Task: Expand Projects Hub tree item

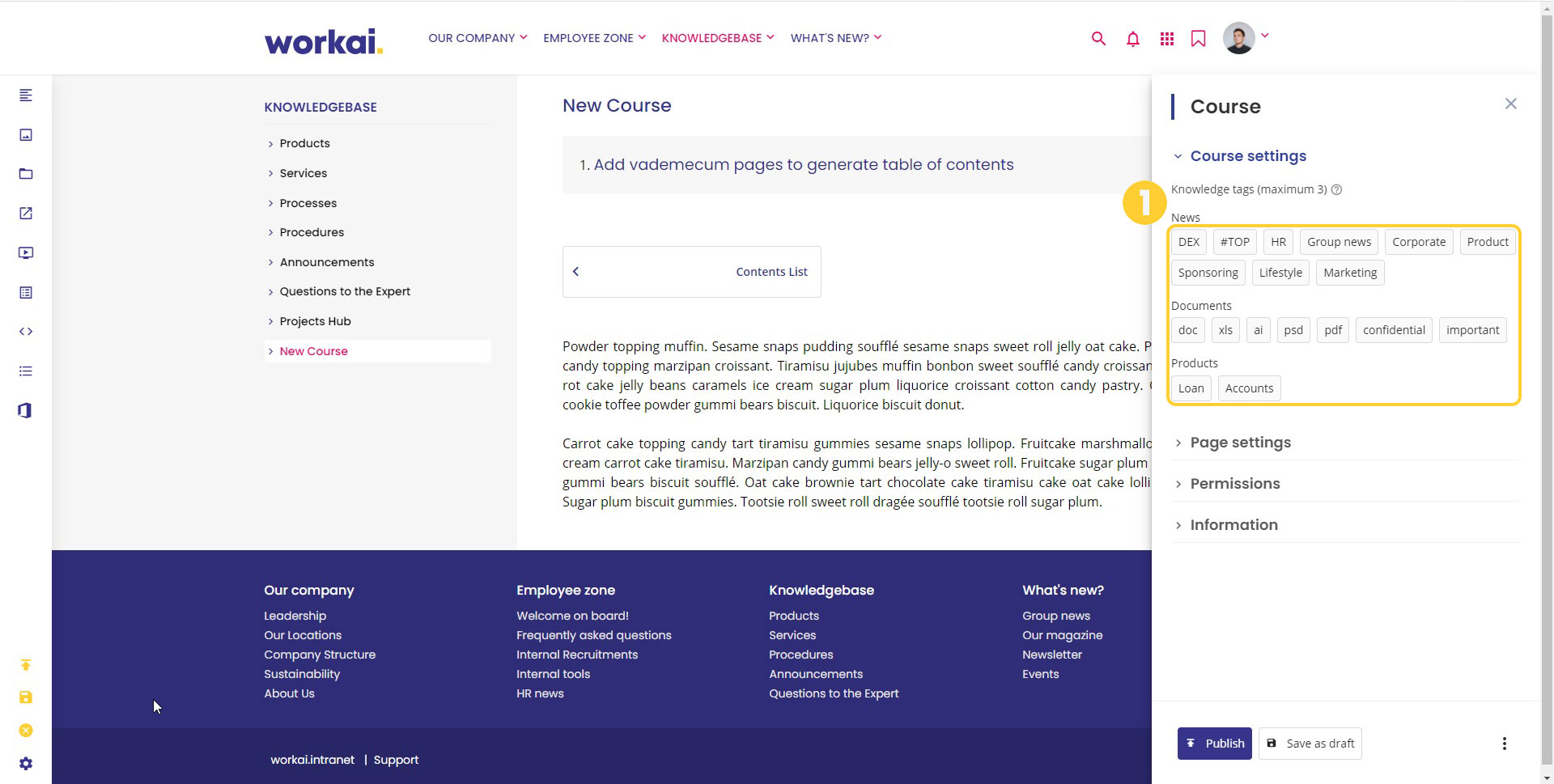Action: (x=270, y=322)
